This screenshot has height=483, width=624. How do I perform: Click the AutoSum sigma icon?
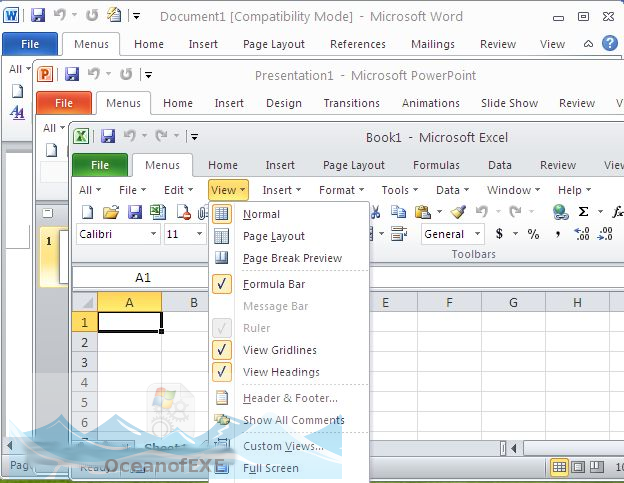point(583,212)
